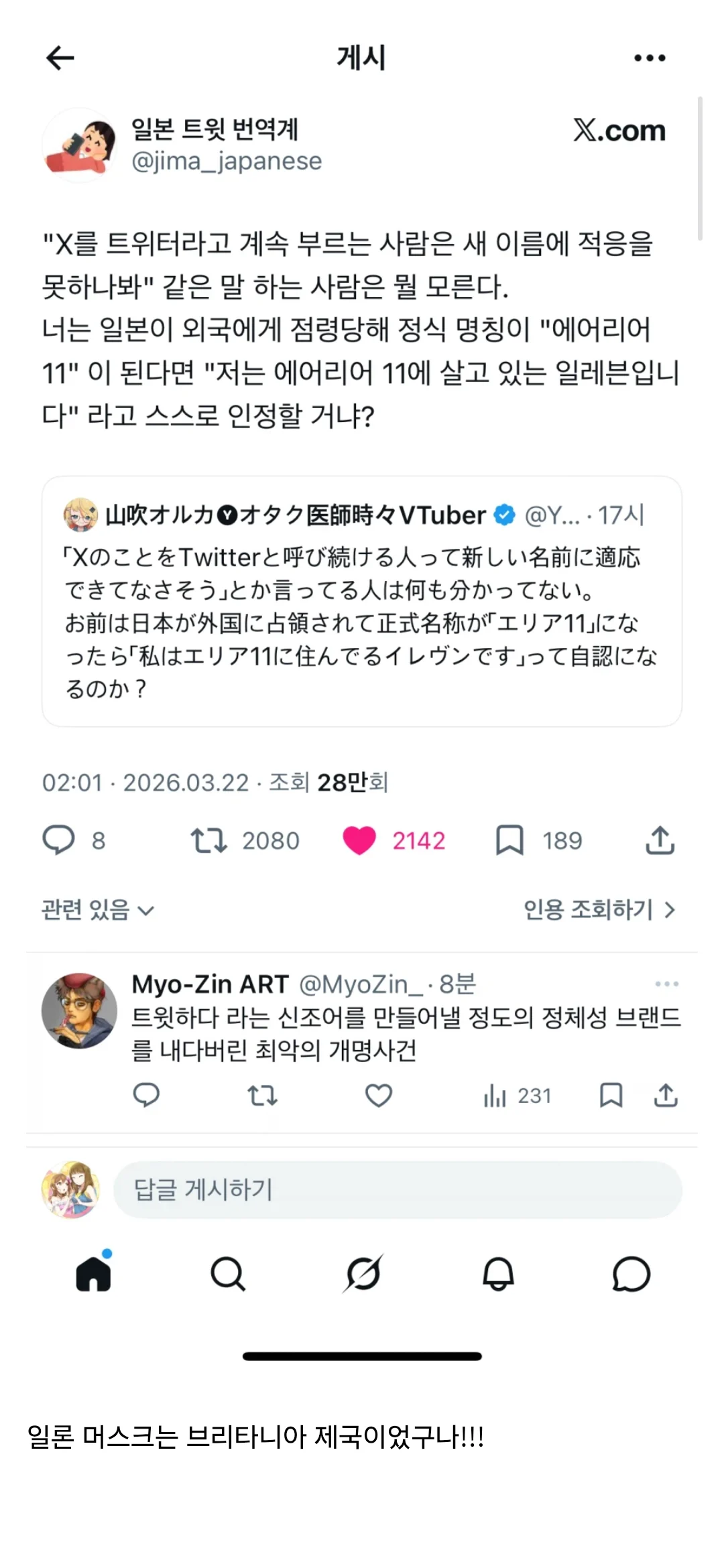The image size is (724, 1568).
Task: Tap the 답글 게시하기 reply field
Action: [398, 1190]
